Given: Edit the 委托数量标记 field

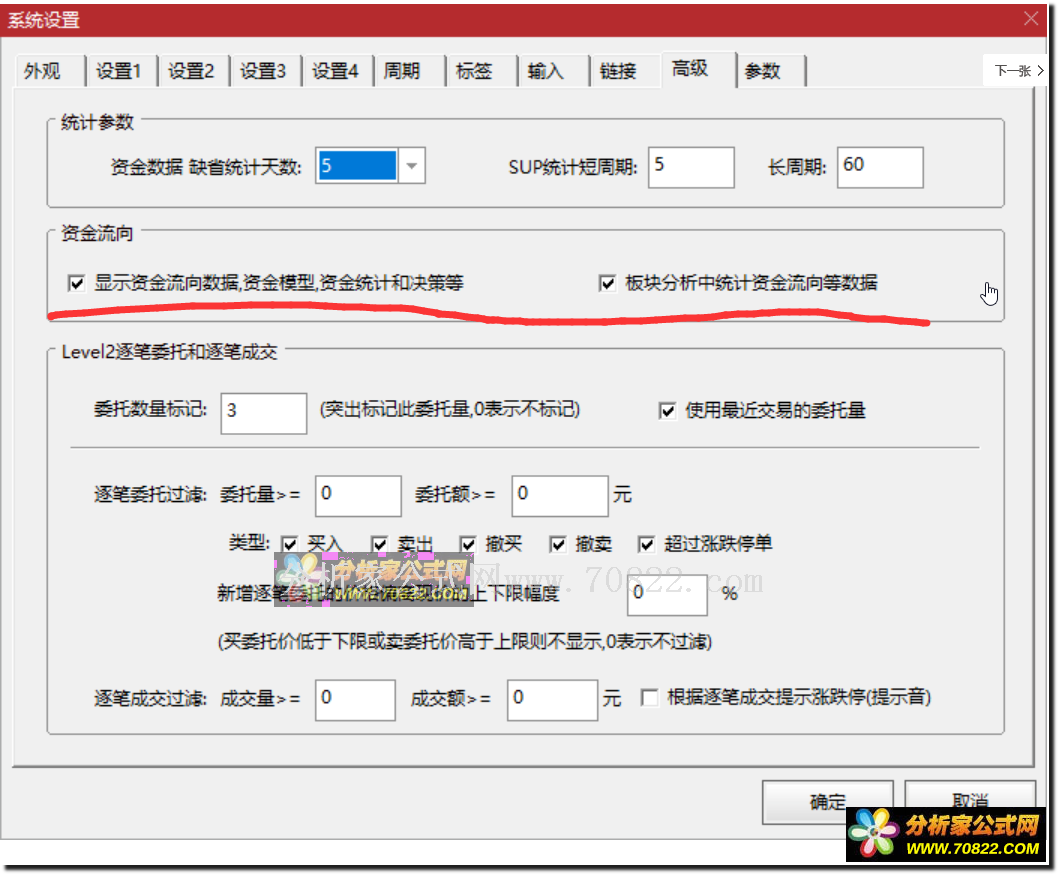Looking at the screenshot, I should (263, 413).
